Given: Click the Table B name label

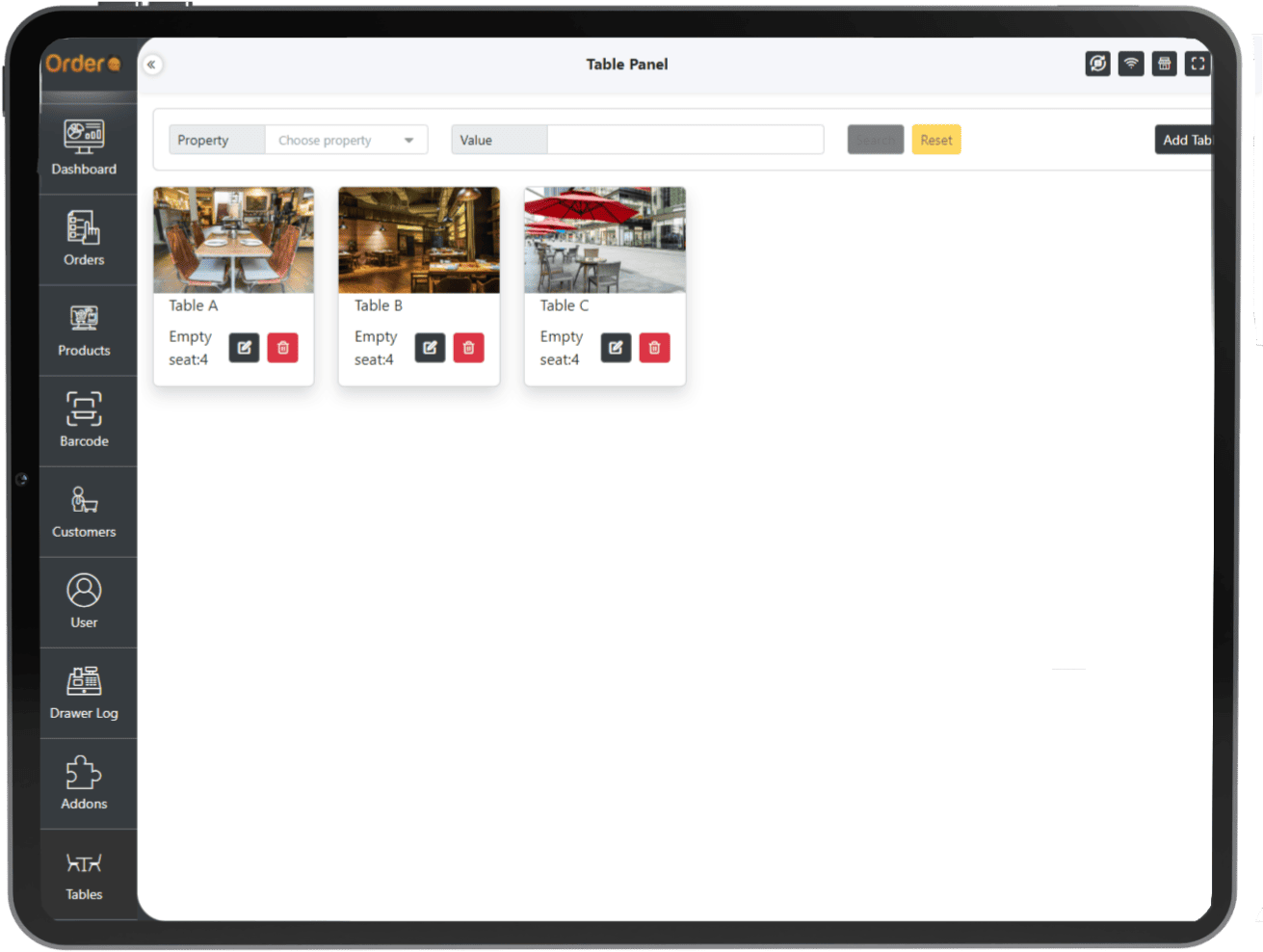Looking at the screenshot, I should tap(379, 305).
